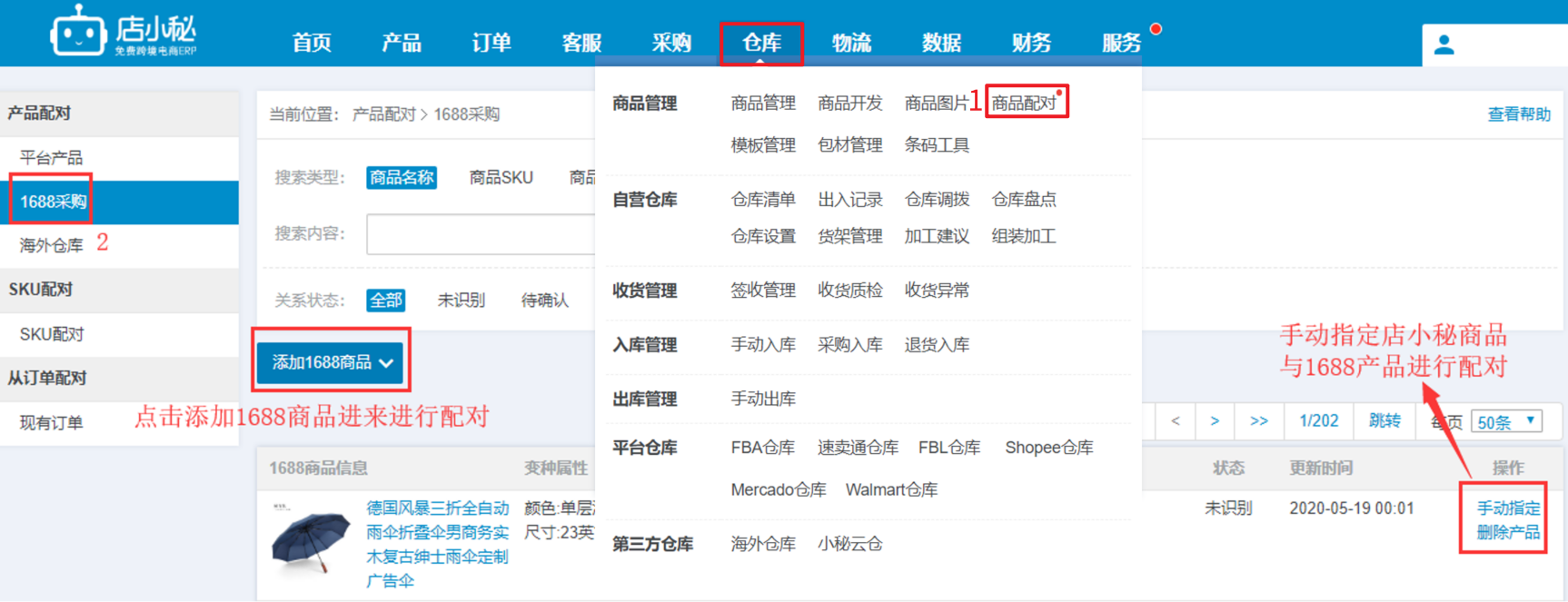This screenshot has width=1568, height=602.
Task: Open 收货异常 menu entry
Action: tap(937, 291)
